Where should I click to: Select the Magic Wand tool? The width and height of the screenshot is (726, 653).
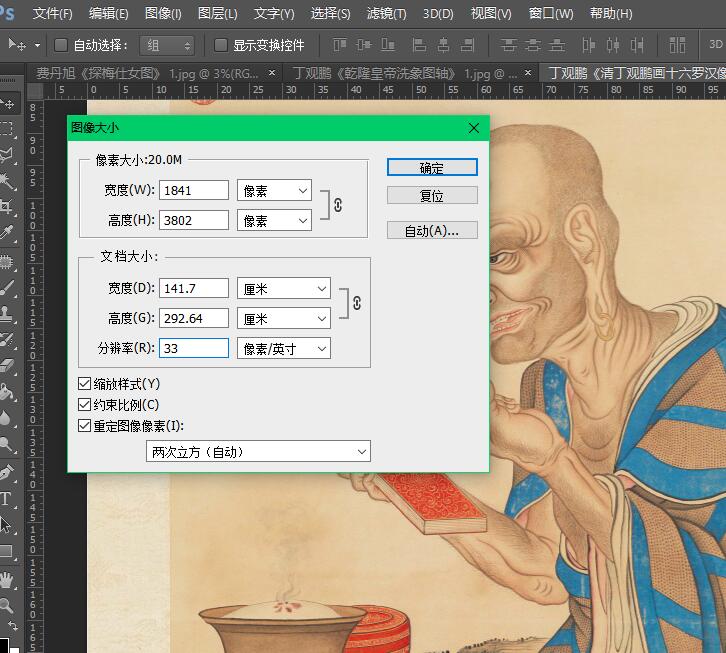pos(7,182)
